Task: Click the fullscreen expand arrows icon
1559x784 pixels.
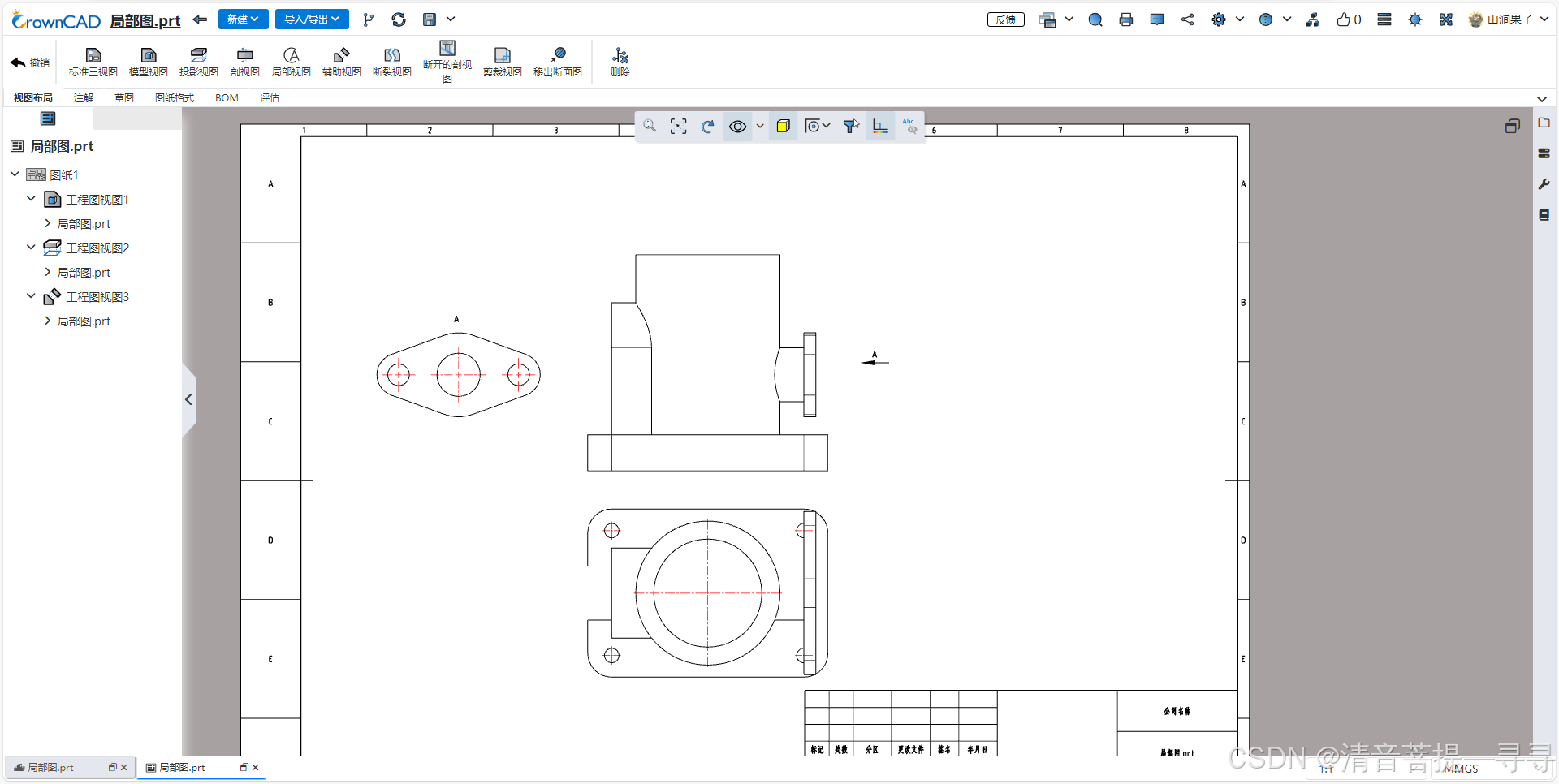Action: point(1446,19)
